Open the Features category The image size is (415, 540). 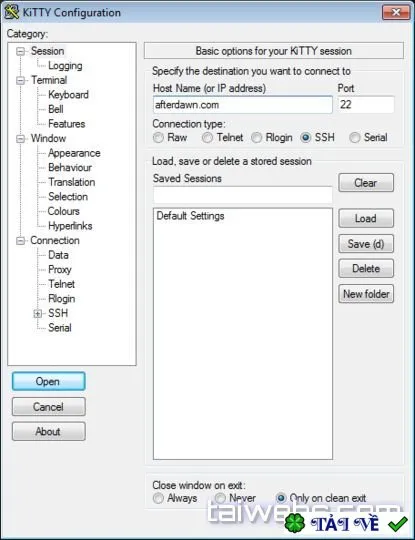tap(66, 124)
